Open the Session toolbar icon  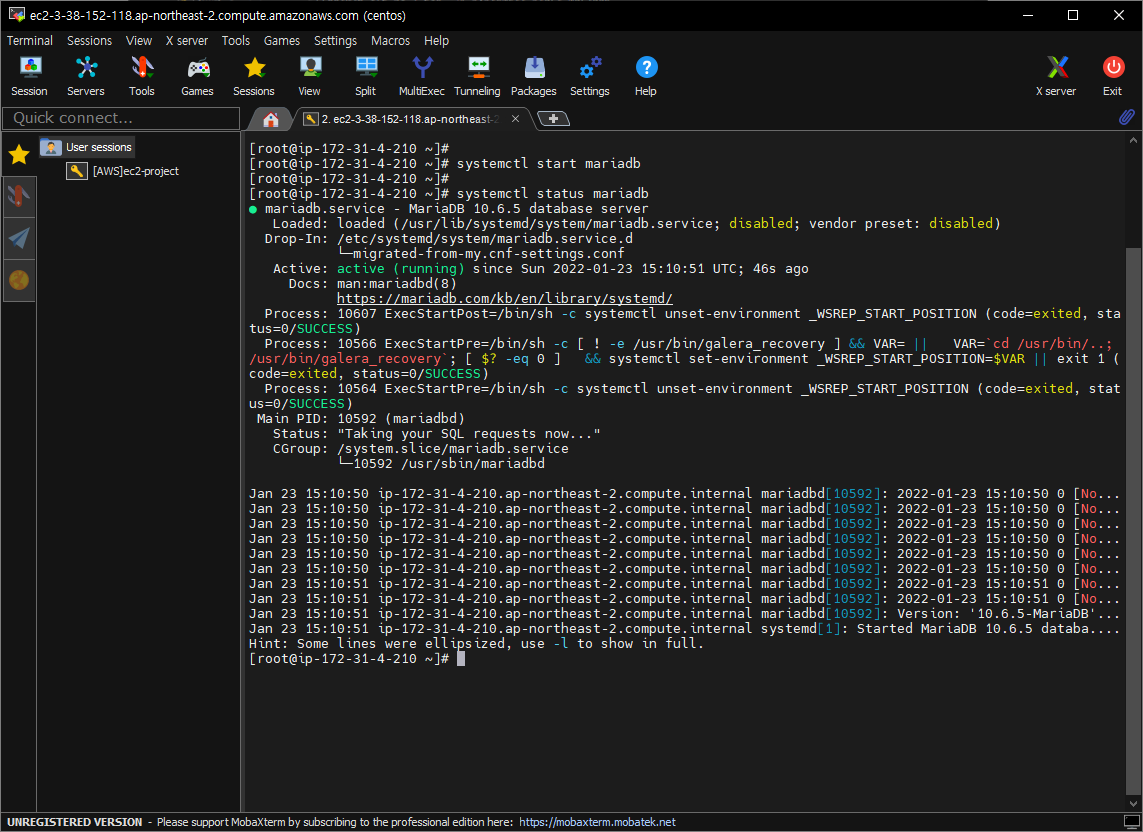tap(29, 76)
